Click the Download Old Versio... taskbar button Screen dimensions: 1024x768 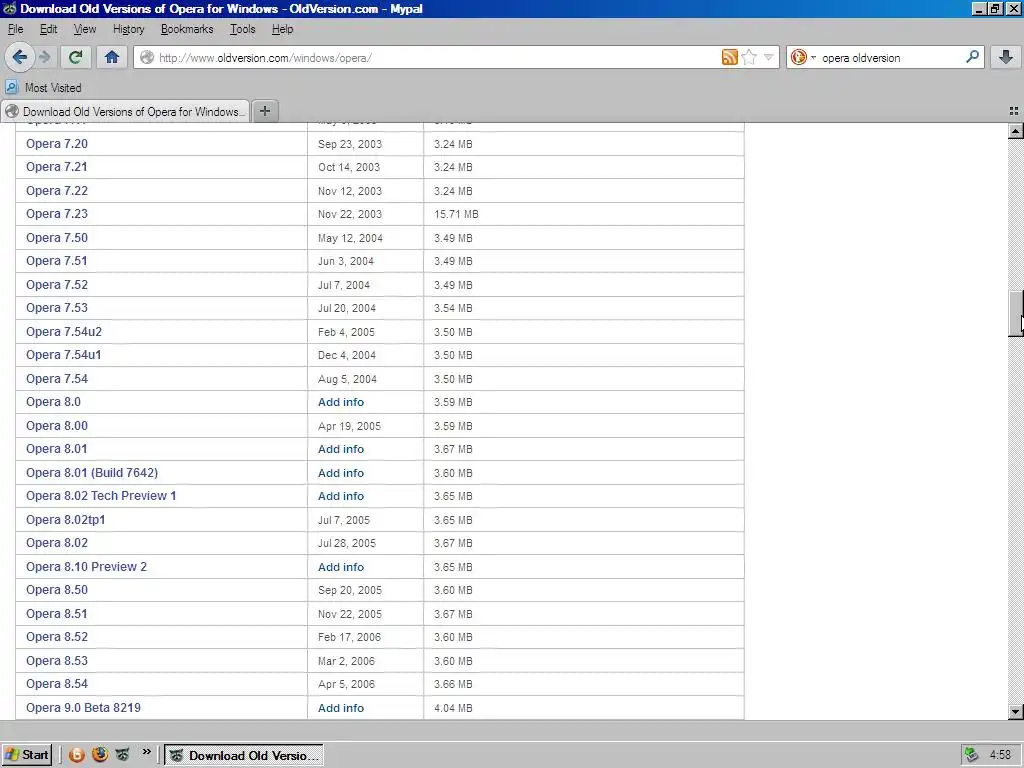(x=244, y=756)
